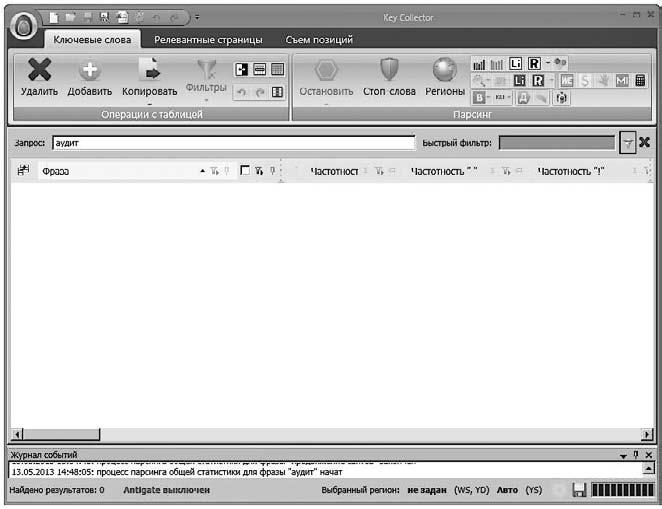Toggle the Авто mode in status bar
662x509 pixels.
tap(507, 491)
